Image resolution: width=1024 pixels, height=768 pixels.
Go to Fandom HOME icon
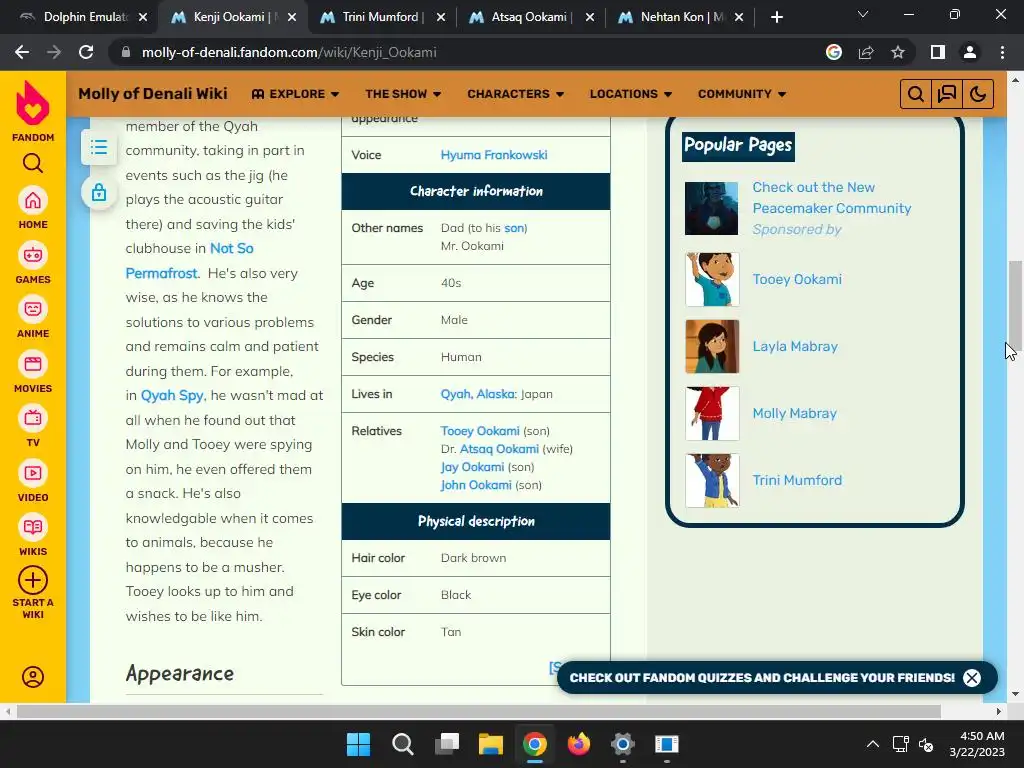(x=33, y=200)
